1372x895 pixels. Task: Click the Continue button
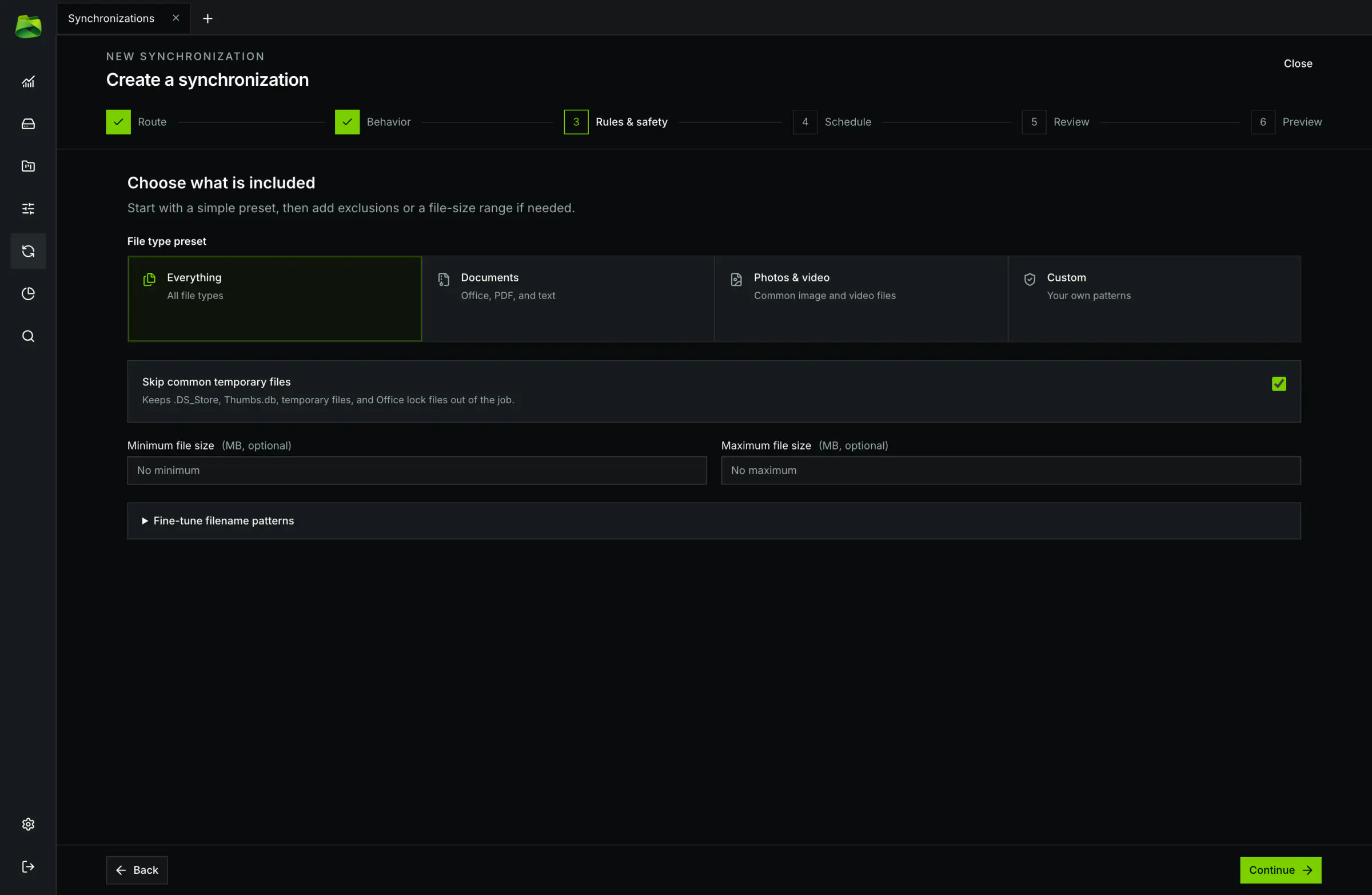pyautogui.click(x=1281, y=870)
